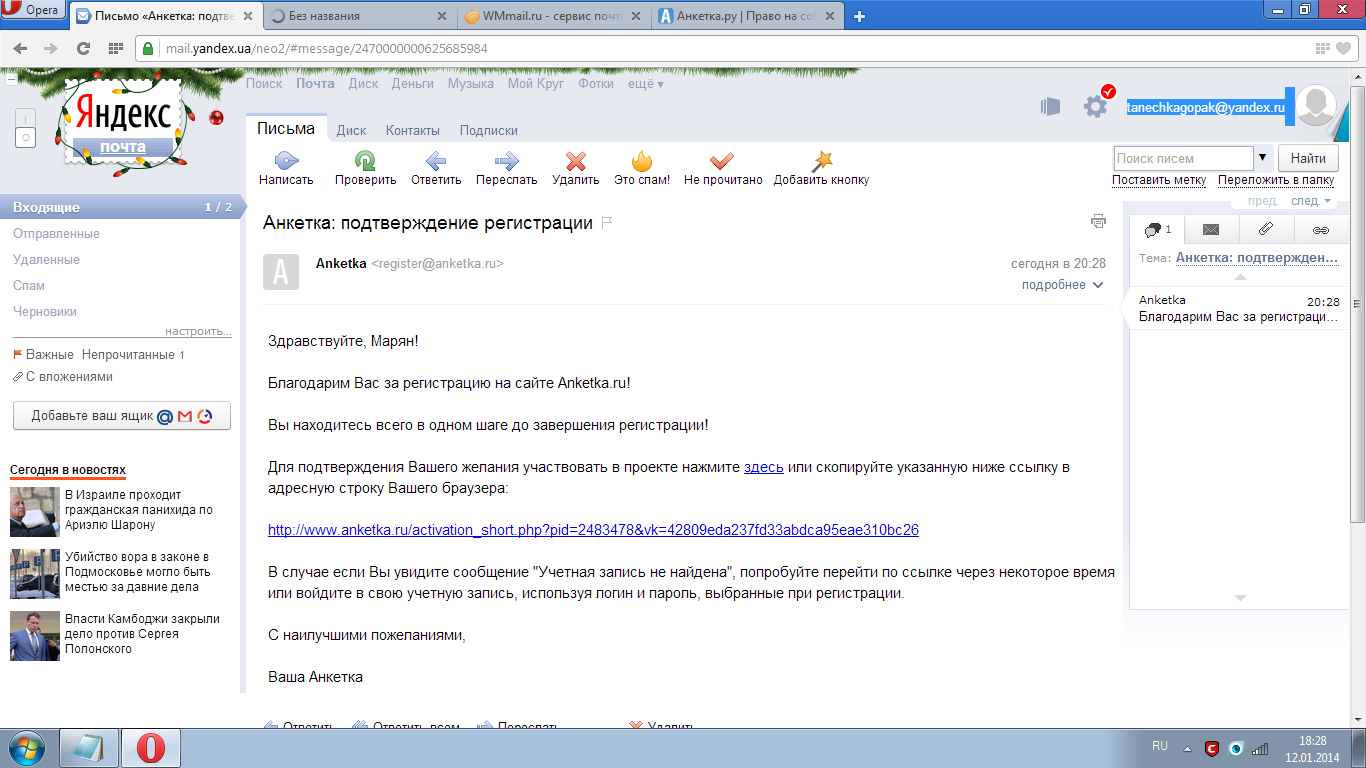Open Отправленные folder

[56, 233]
